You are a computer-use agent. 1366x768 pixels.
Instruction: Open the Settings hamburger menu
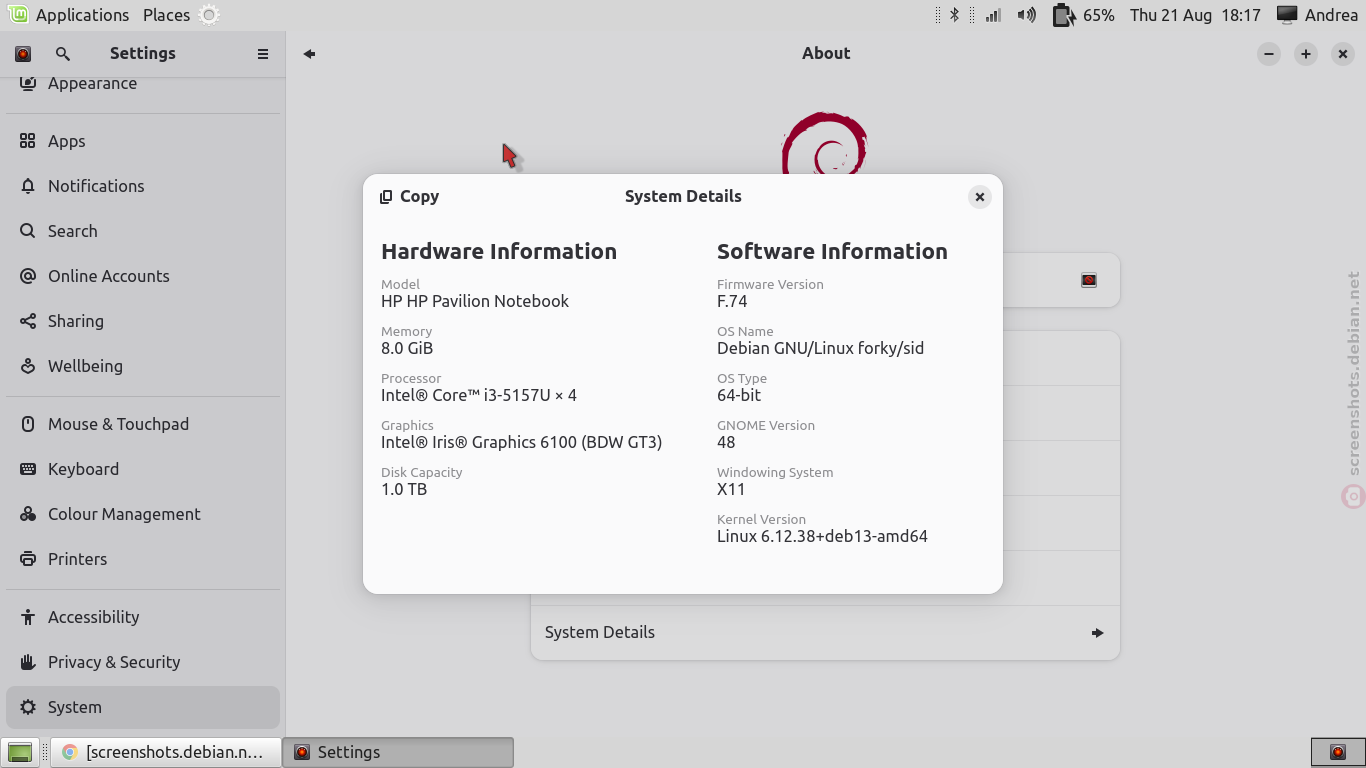(x=263, y=54)
